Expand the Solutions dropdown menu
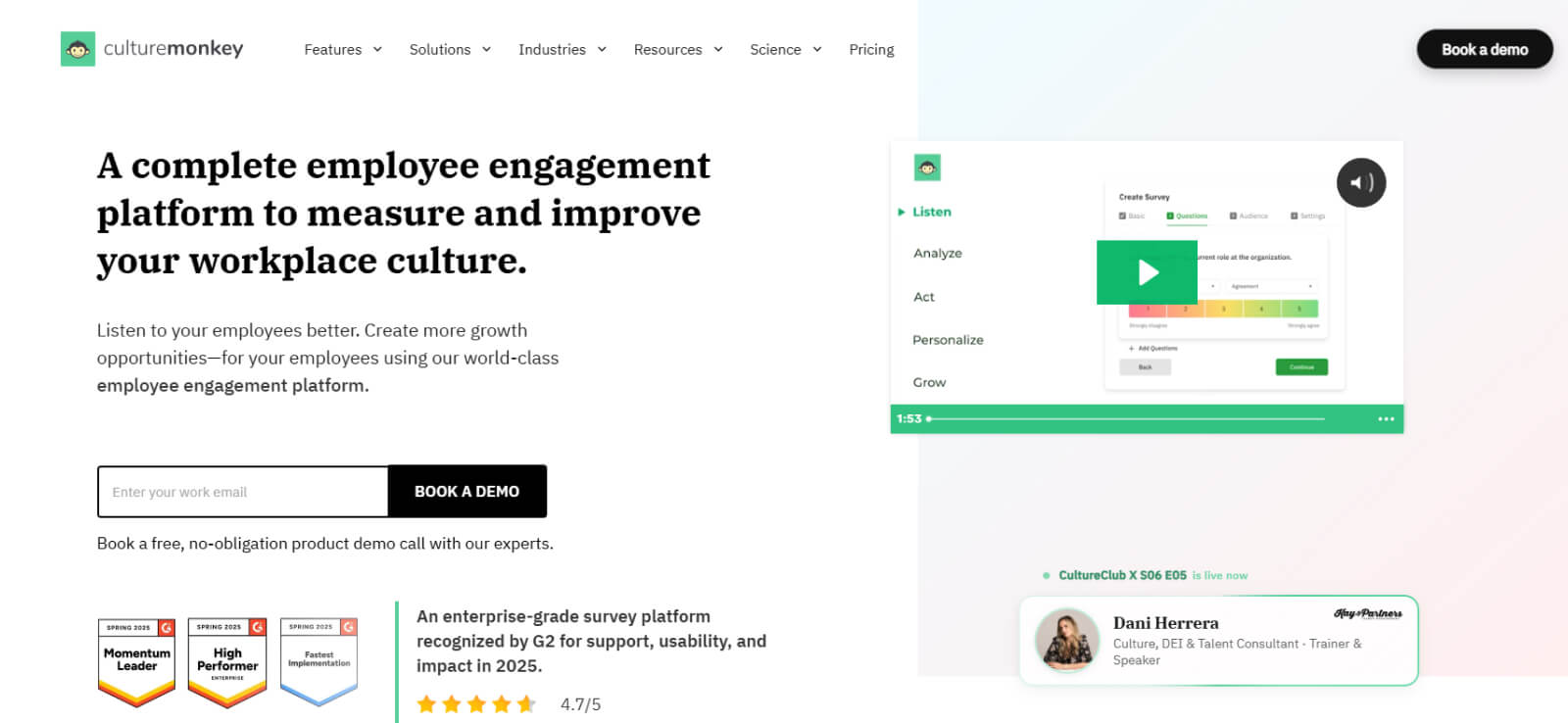This screenshot has width=1568, height=723. coord(450,50)
